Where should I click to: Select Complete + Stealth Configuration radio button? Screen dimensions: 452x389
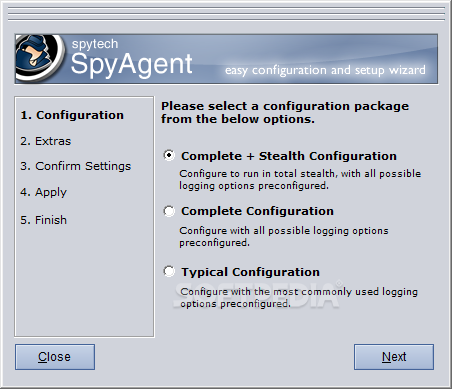click(x=169, y=155)
